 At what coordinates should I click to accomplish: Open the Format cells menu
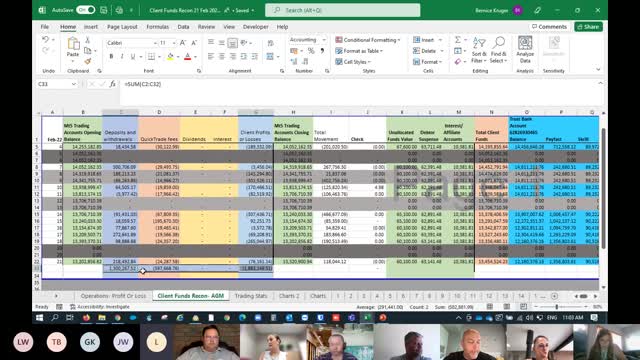[x=427, y=62]
